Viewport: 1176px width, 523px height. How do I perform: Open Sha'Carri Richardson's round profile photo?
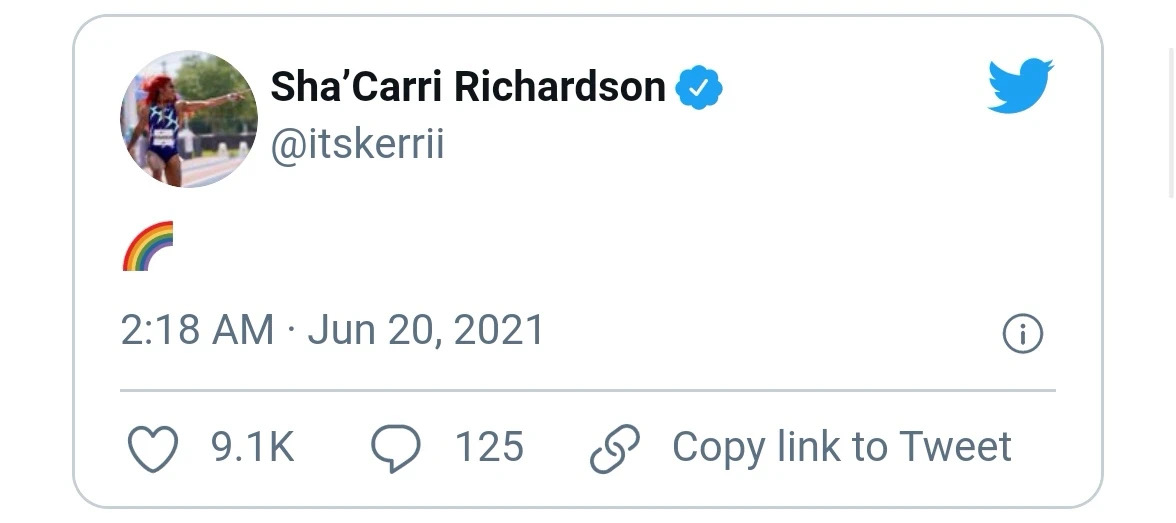189,119
